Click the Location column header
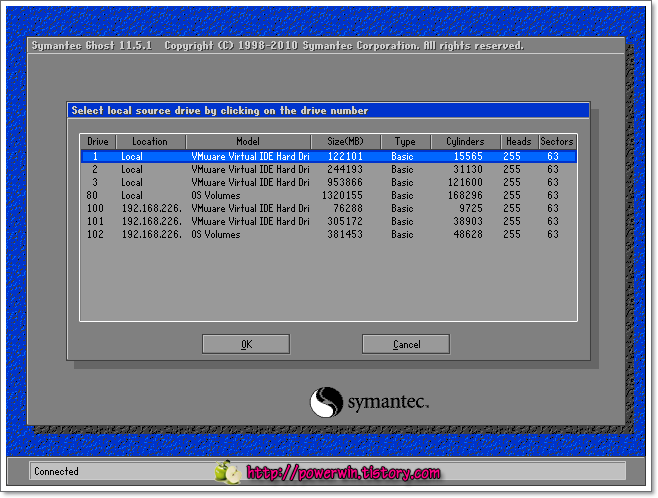 point(150,141)
